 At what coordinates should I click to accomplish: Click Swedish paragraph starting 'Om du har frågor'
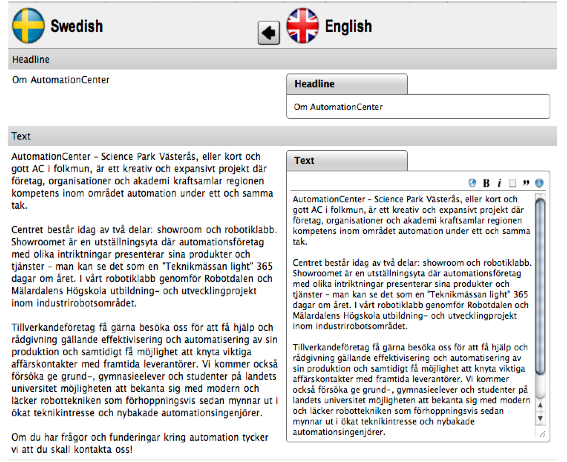point(140,443)
